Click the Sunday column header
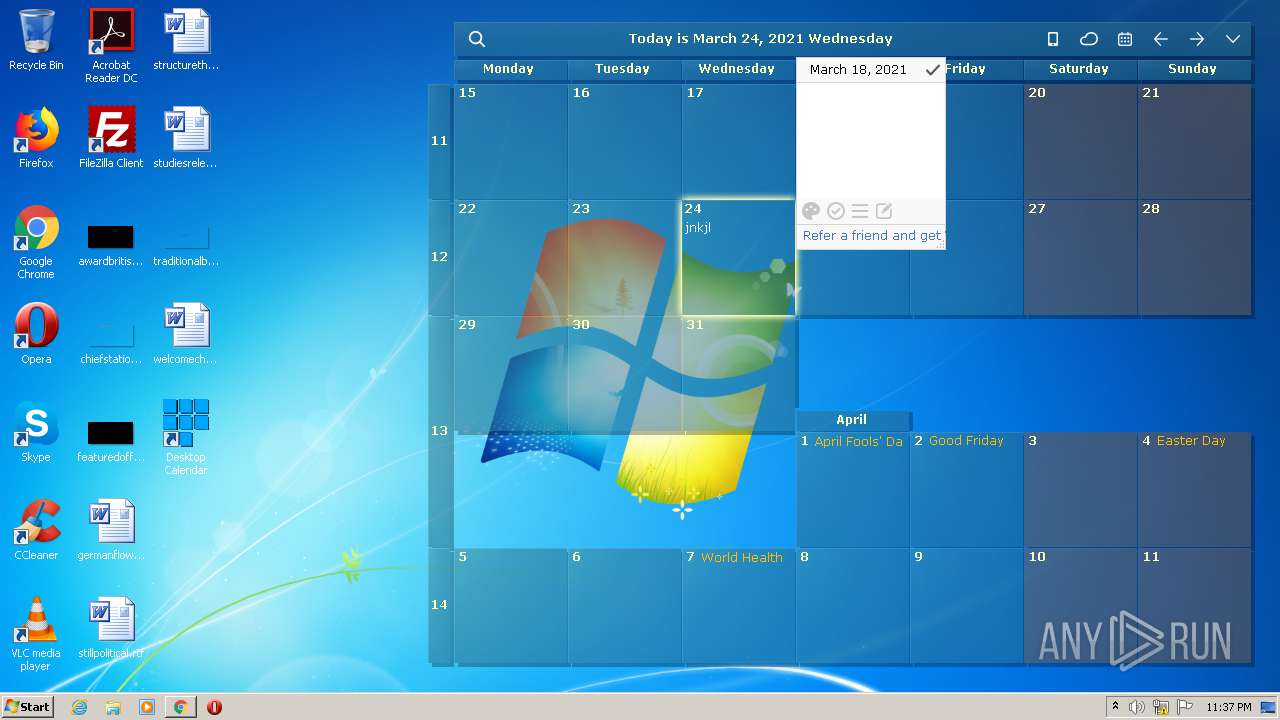 [1195, 69]
